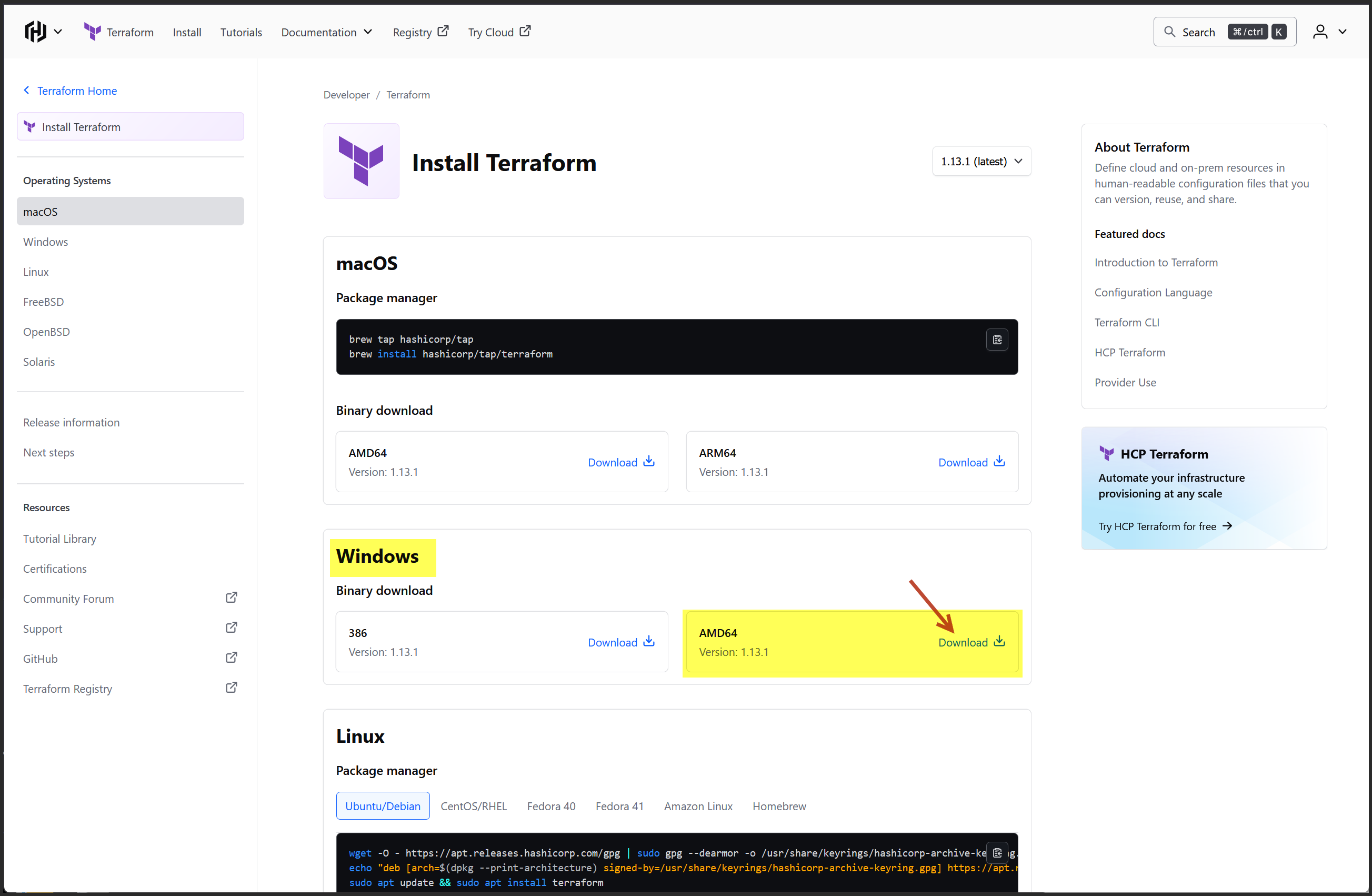
Task: Open the 1.13.1 (latest) version dropdown
Action: coord(981,161)
